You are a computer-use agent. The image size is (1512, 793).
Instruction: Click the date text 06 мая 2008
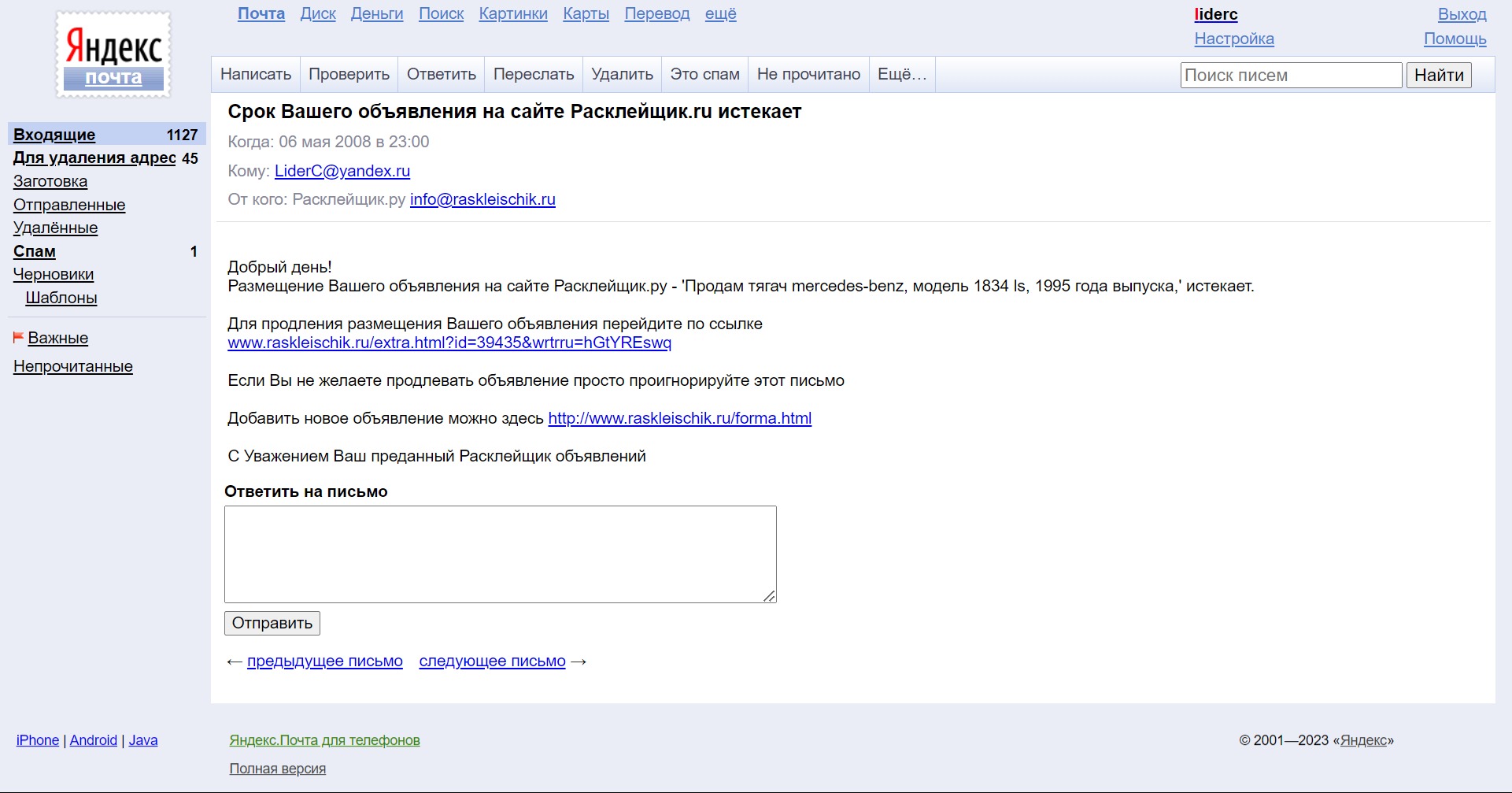325,142
